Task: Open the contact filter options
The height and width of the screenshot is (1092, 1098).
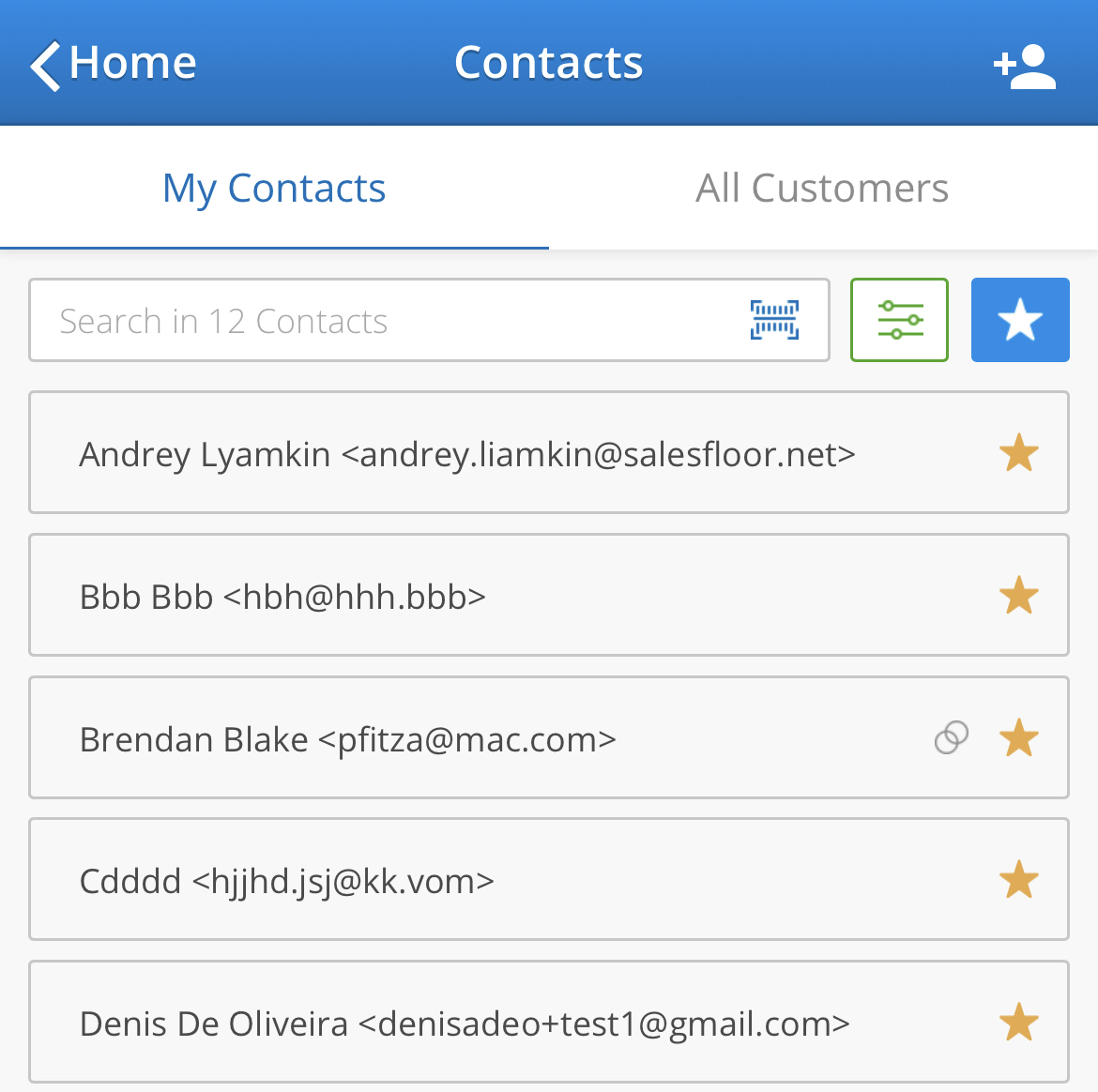Action: tap(899, 320)
